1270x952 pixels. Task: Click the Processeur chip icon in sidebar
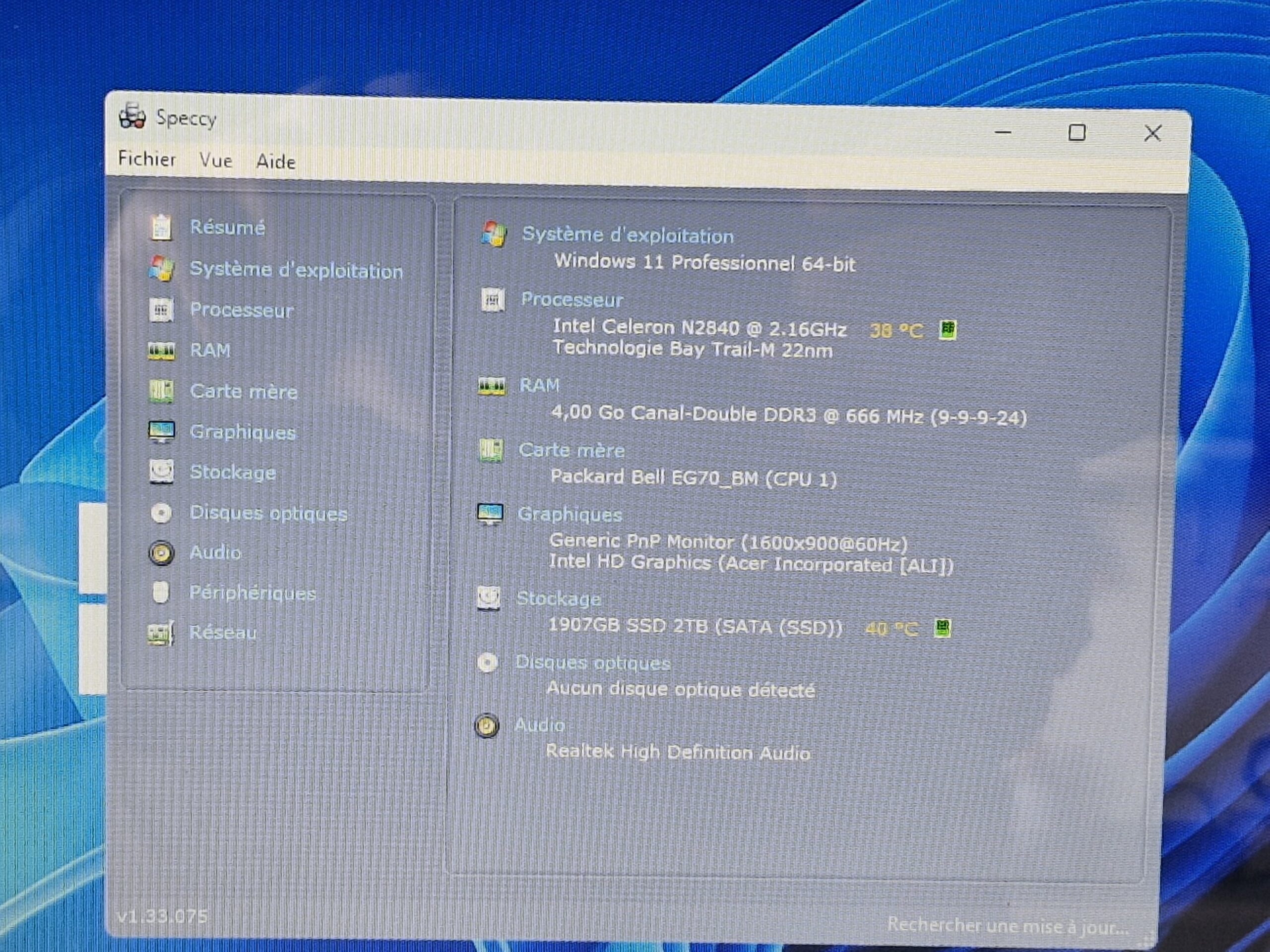point(161,310)
